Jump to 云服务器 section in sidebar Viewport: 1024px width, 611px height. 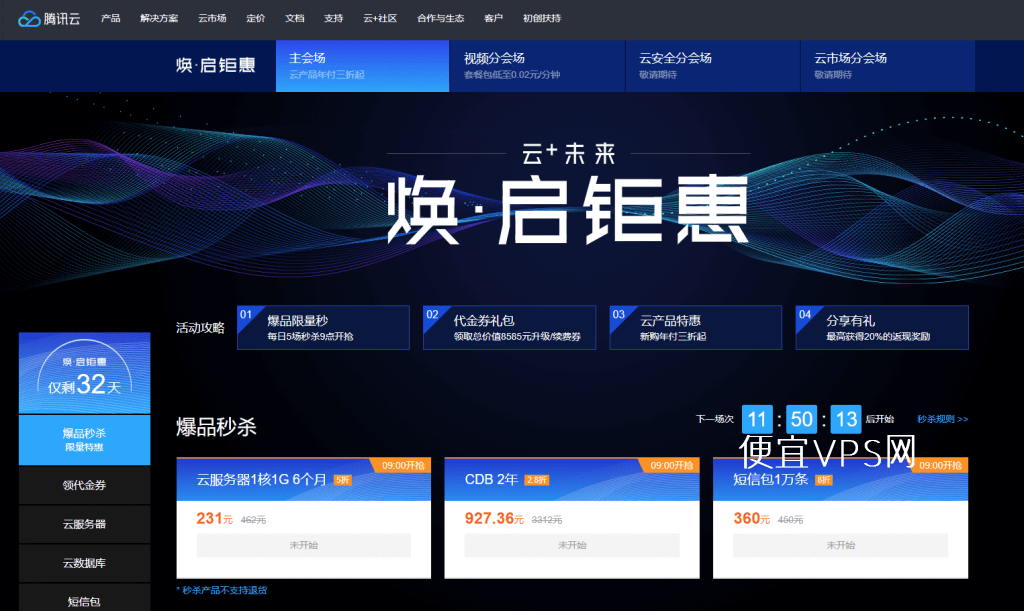(x=84, y=524)
